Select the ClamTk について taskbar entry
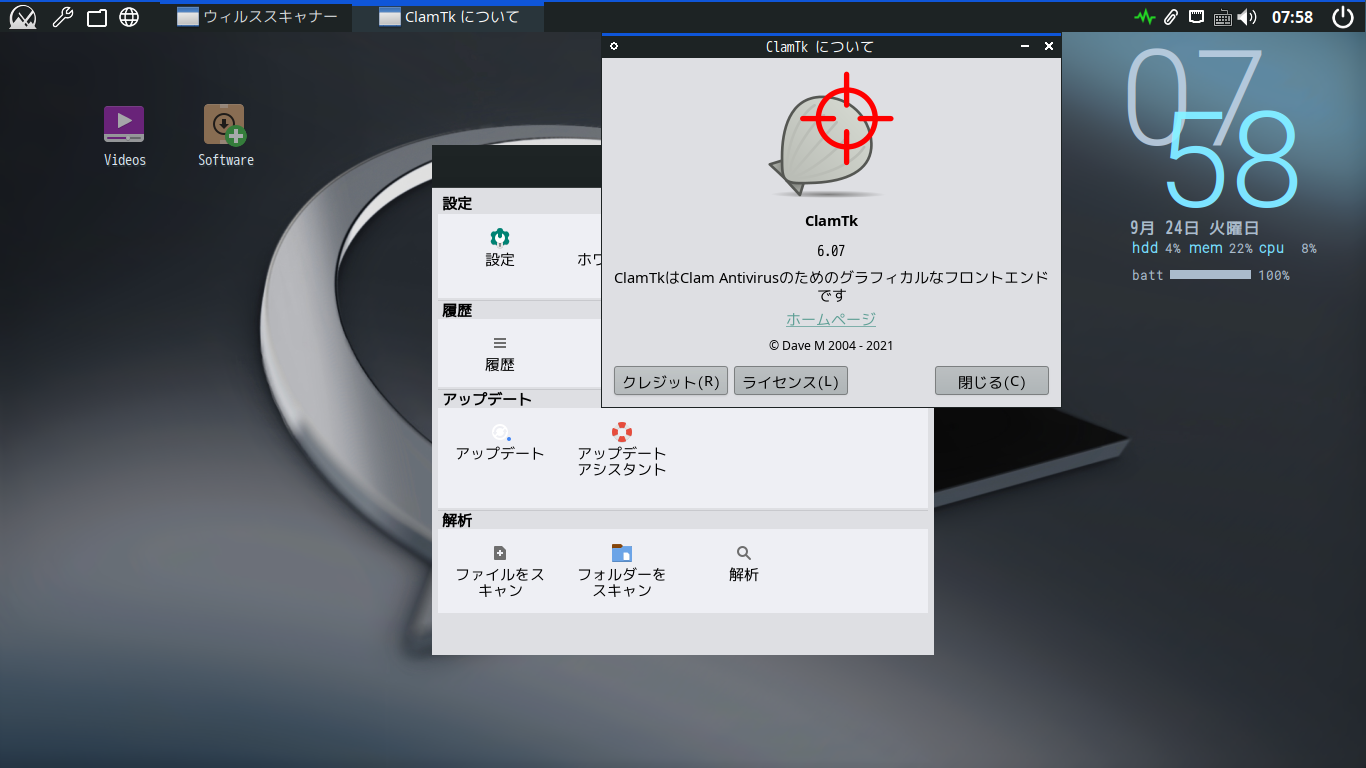Image resolution: width=1366 pixels, height=768 pixels. pos(447,16)
